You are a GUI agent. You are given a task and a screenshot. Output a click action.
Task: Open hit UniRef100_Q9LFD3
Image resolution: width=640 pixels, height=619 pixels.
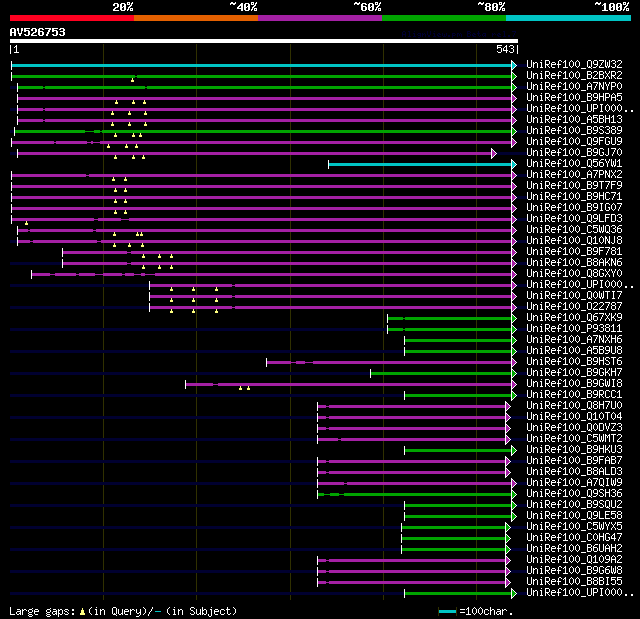tap(574, 219)
